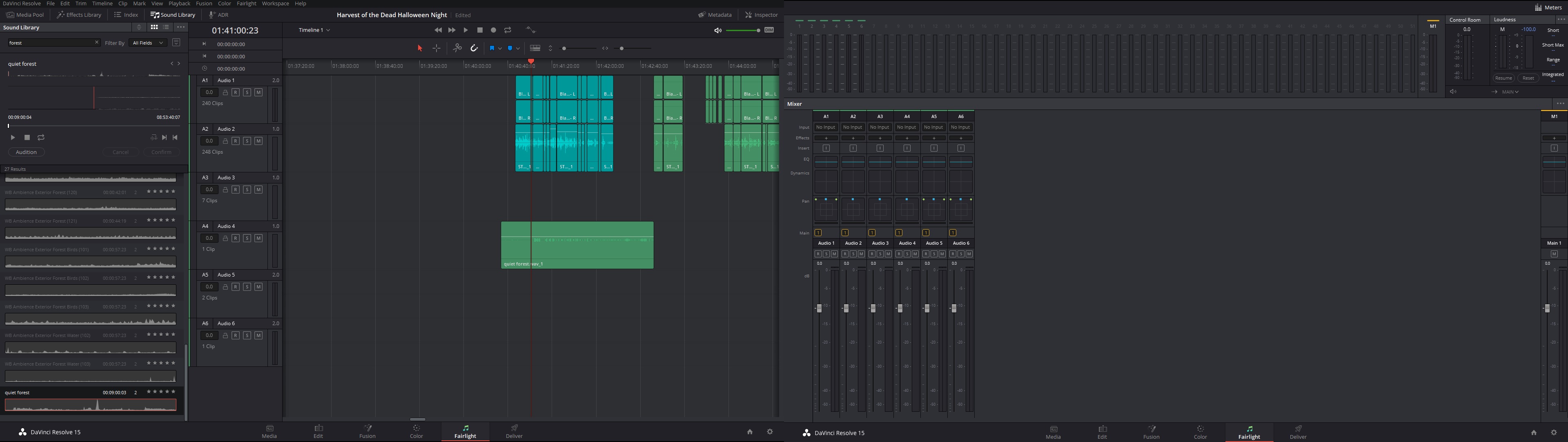The image size is (1568, 442).
Task: Solo Audio 2 track in timeline
Action: coord(247,141)
